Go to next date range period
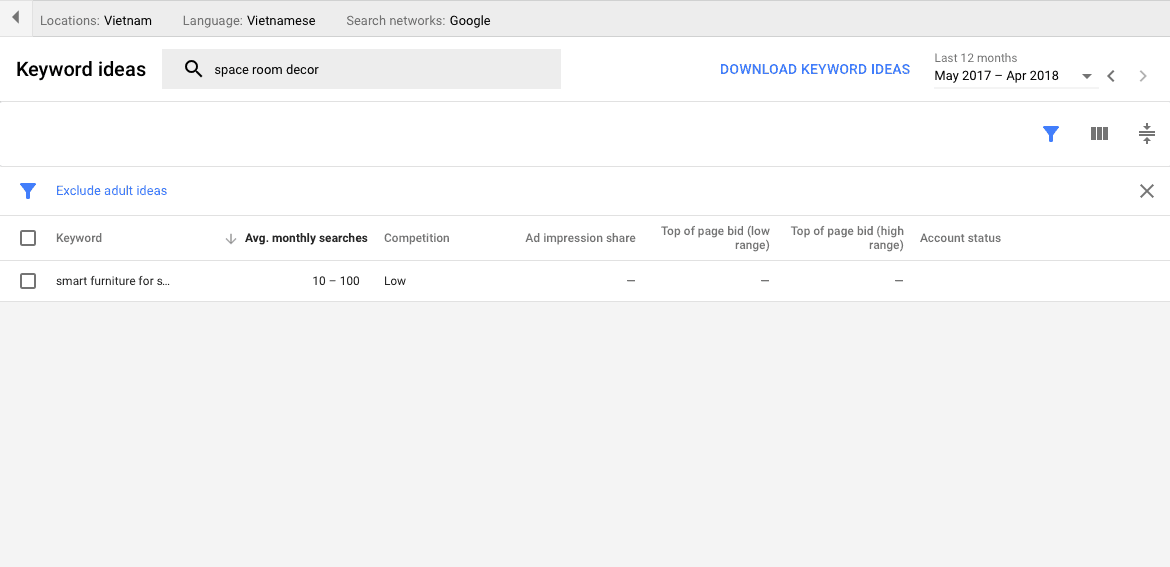The height and width of the screenshot is (567, 1170). 1143,76
